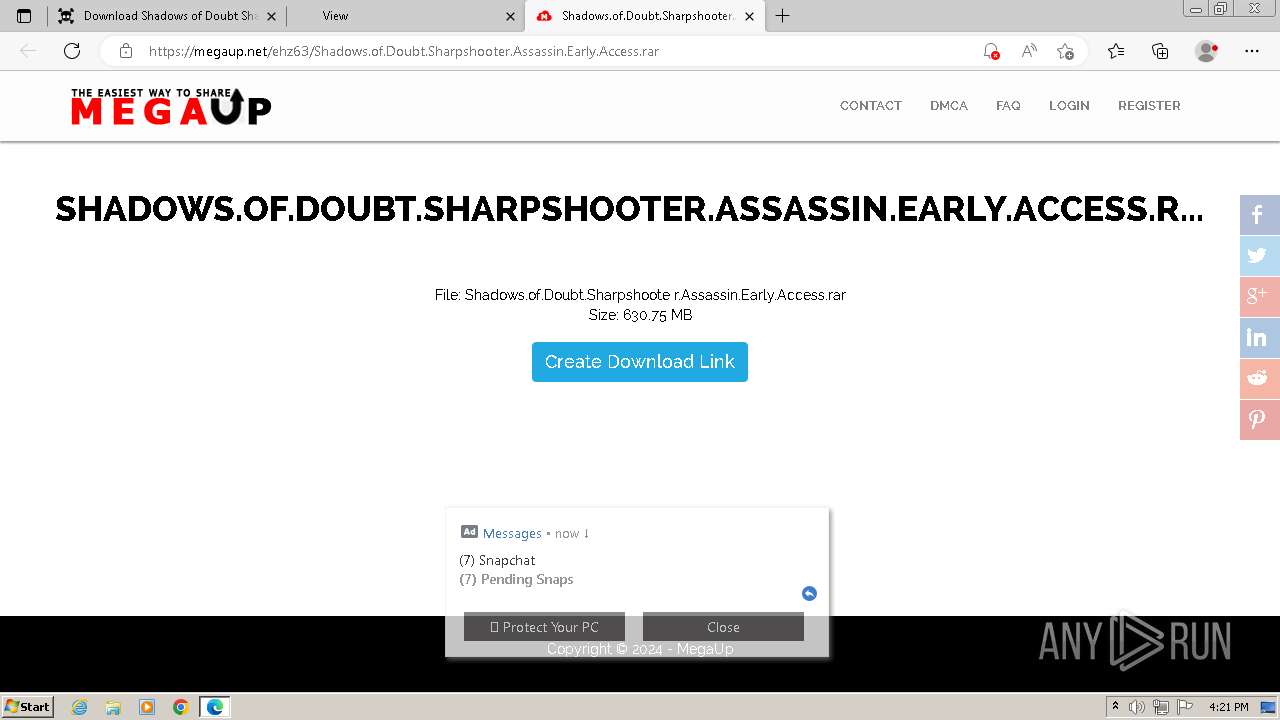Click the blue reply arrow icon in ad
This screenshot has width=1280, height=720.
809,593
